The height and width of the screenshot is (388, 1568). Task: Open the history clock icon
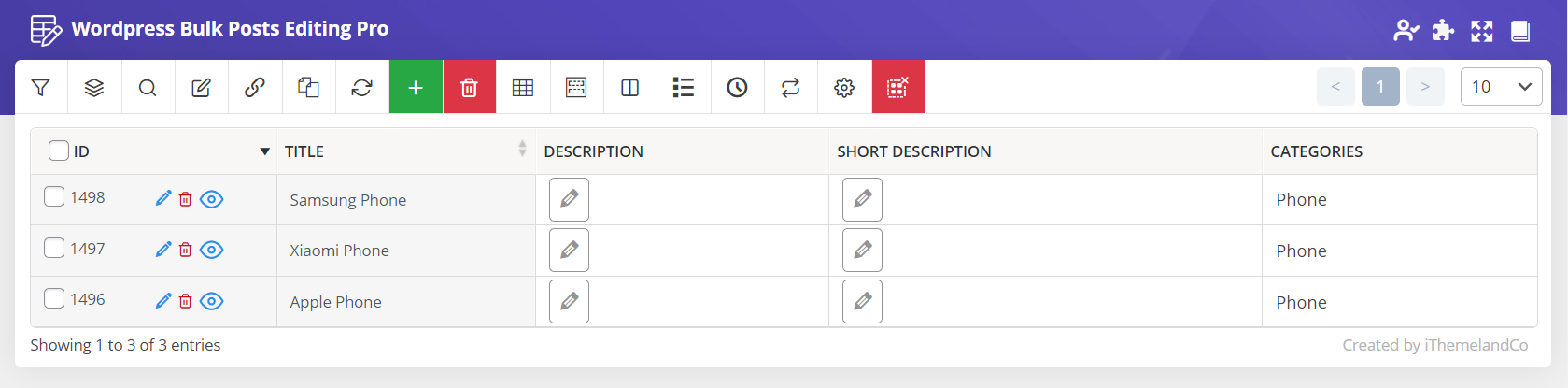[738, 87]
